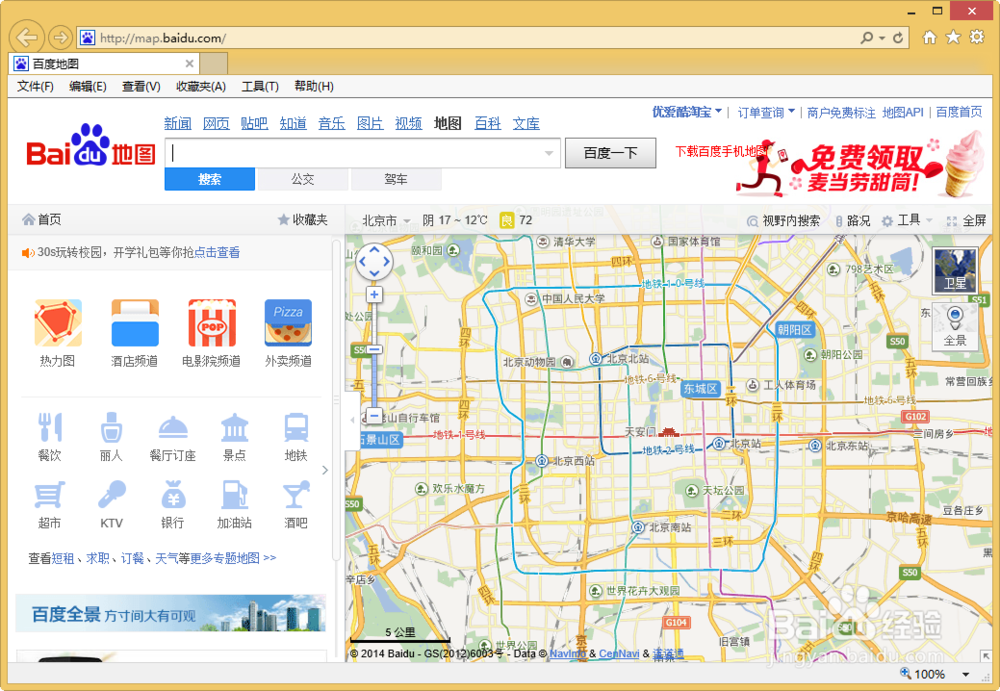
Task: Select the 景点 attractions icon
Action: pos(235,427)
